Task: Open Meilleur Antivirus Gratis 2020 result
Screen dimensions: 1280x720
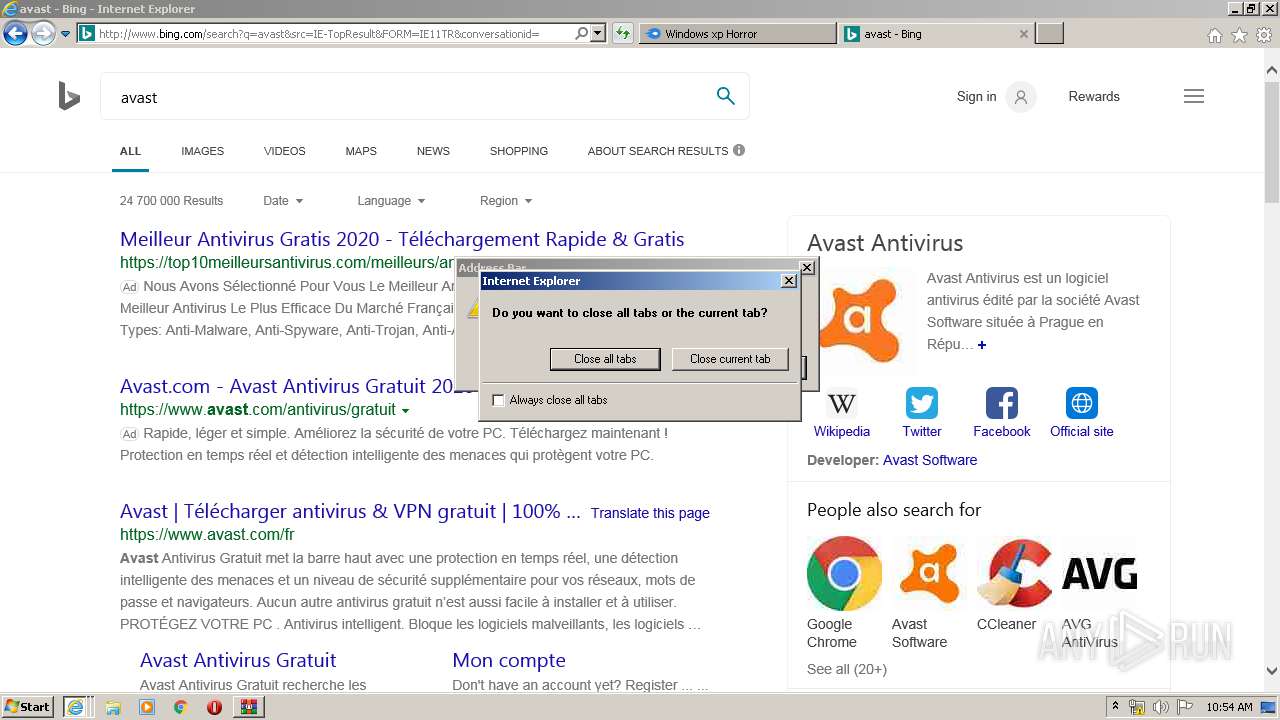Action: (402, 240)
